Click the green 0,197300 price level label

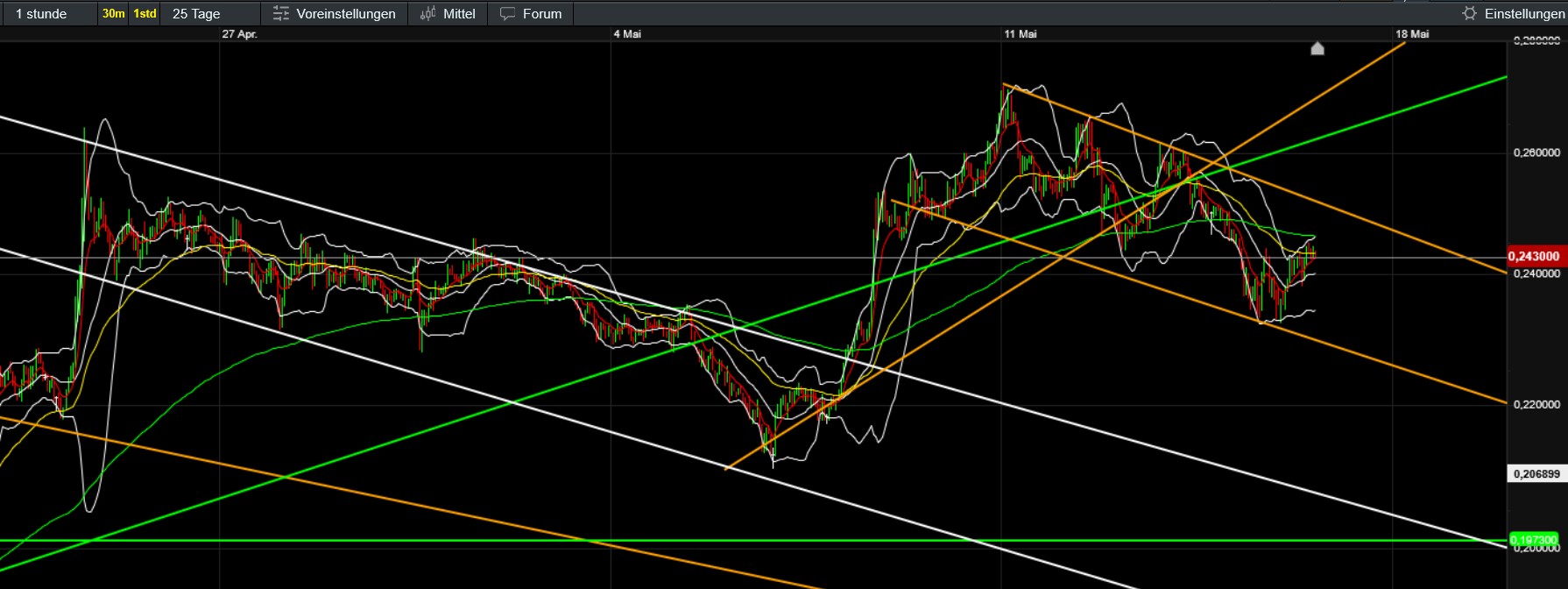(x=1534, y=540)
